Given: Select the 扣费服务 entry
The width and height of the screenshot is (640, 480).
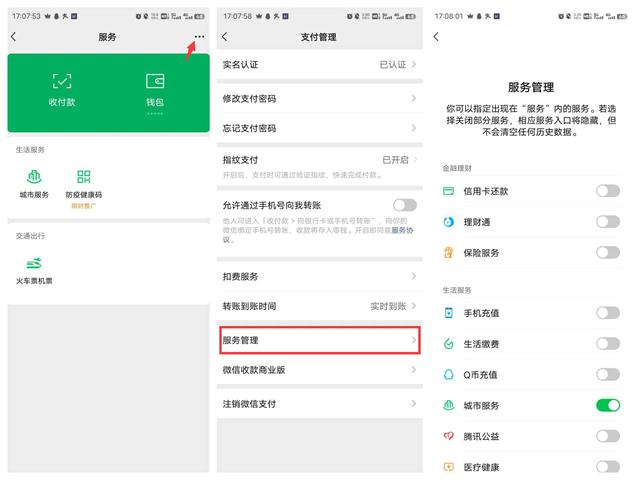Looking at the screenshot, I should click(x=320, y=276).
